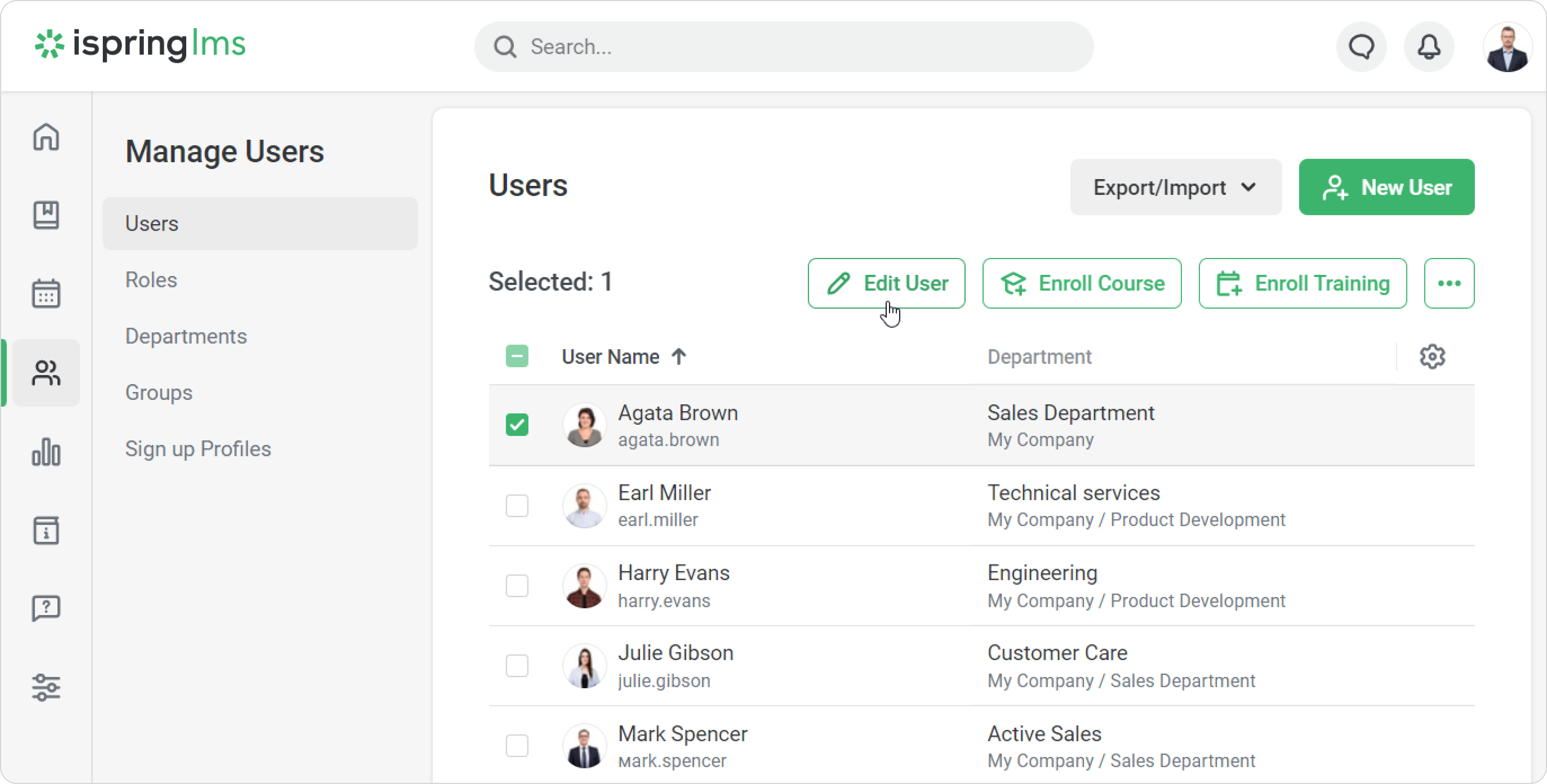The width and height of the screenshot is (1547, 784).
Task: Switch to the Roles section
Action: point(151,280)
